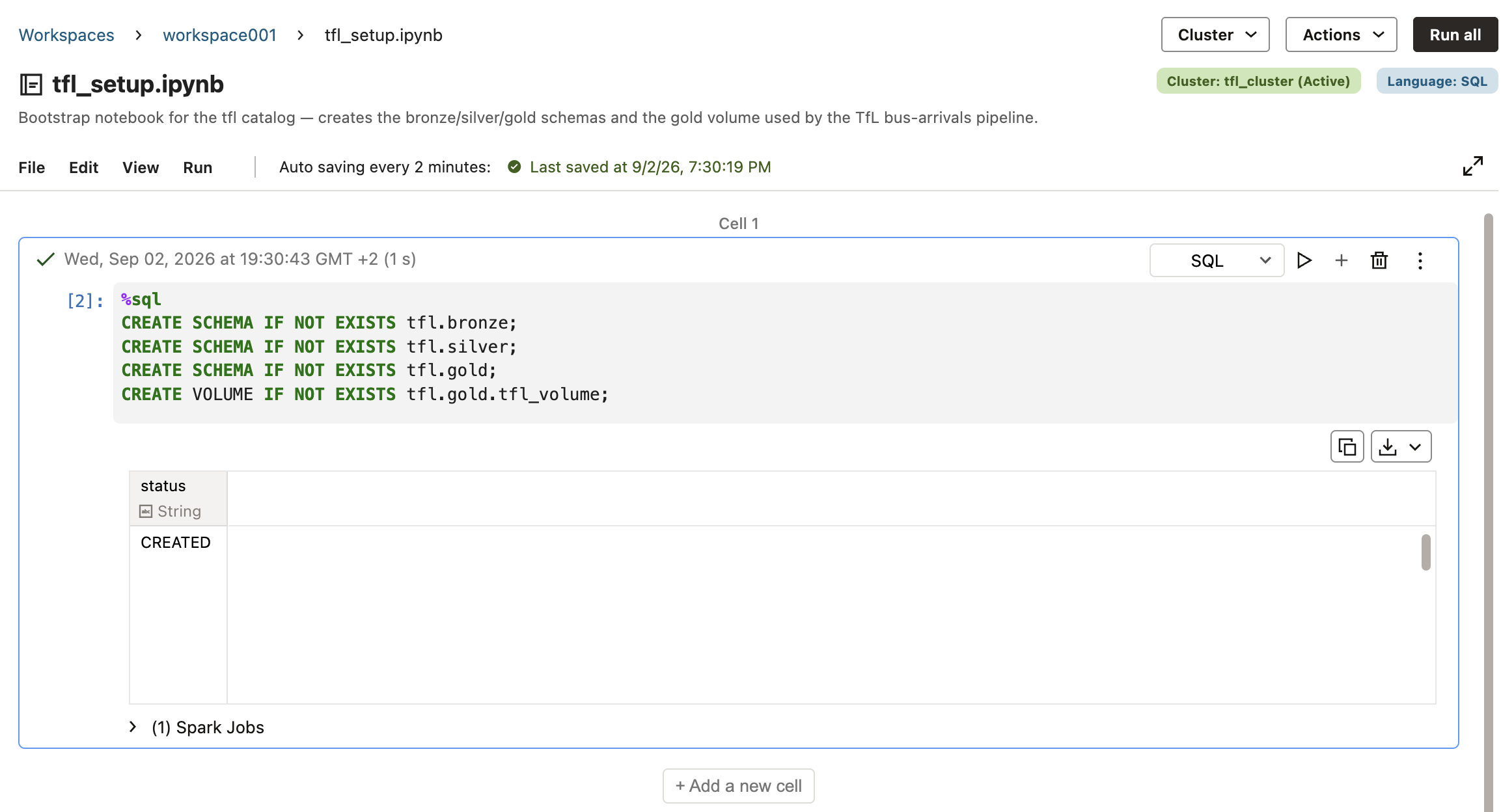This screenshot has width=1501, height=812.
Task: Click String type icon in status column
Action: coord(146,511)
